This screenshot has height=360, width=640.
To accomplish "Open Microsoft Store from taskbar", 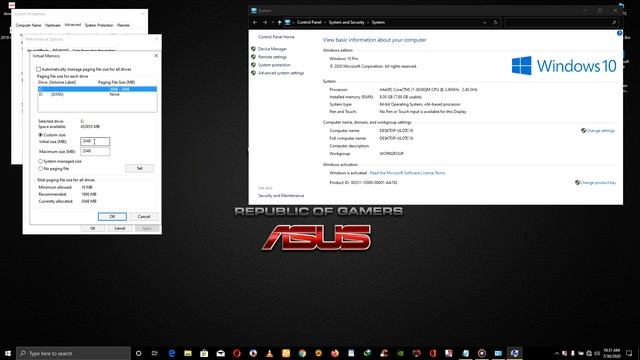I will [204, 353].
